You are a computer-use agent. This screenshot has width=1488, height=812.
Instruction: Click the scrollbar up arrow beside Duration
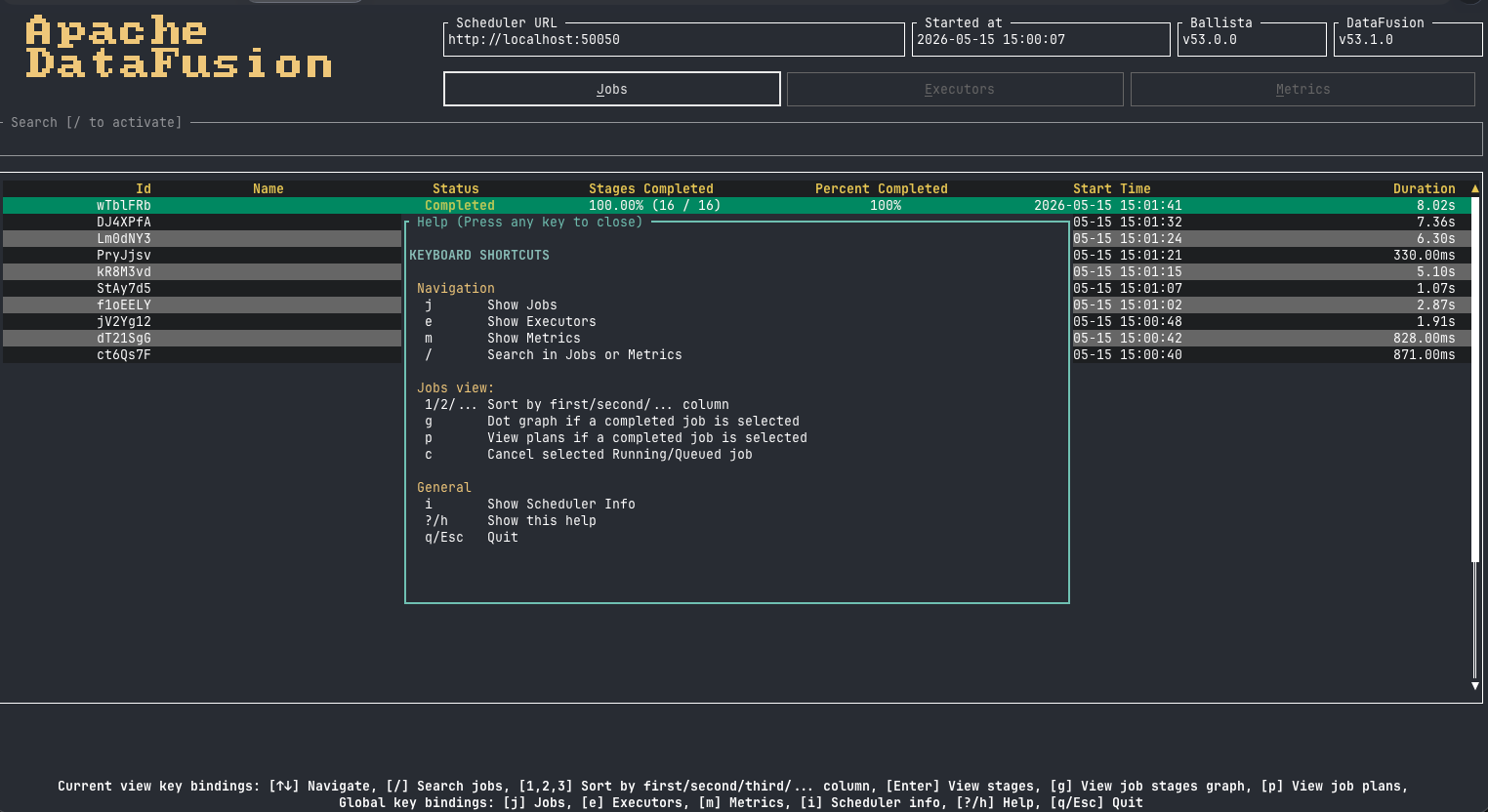pos(1475,188)
